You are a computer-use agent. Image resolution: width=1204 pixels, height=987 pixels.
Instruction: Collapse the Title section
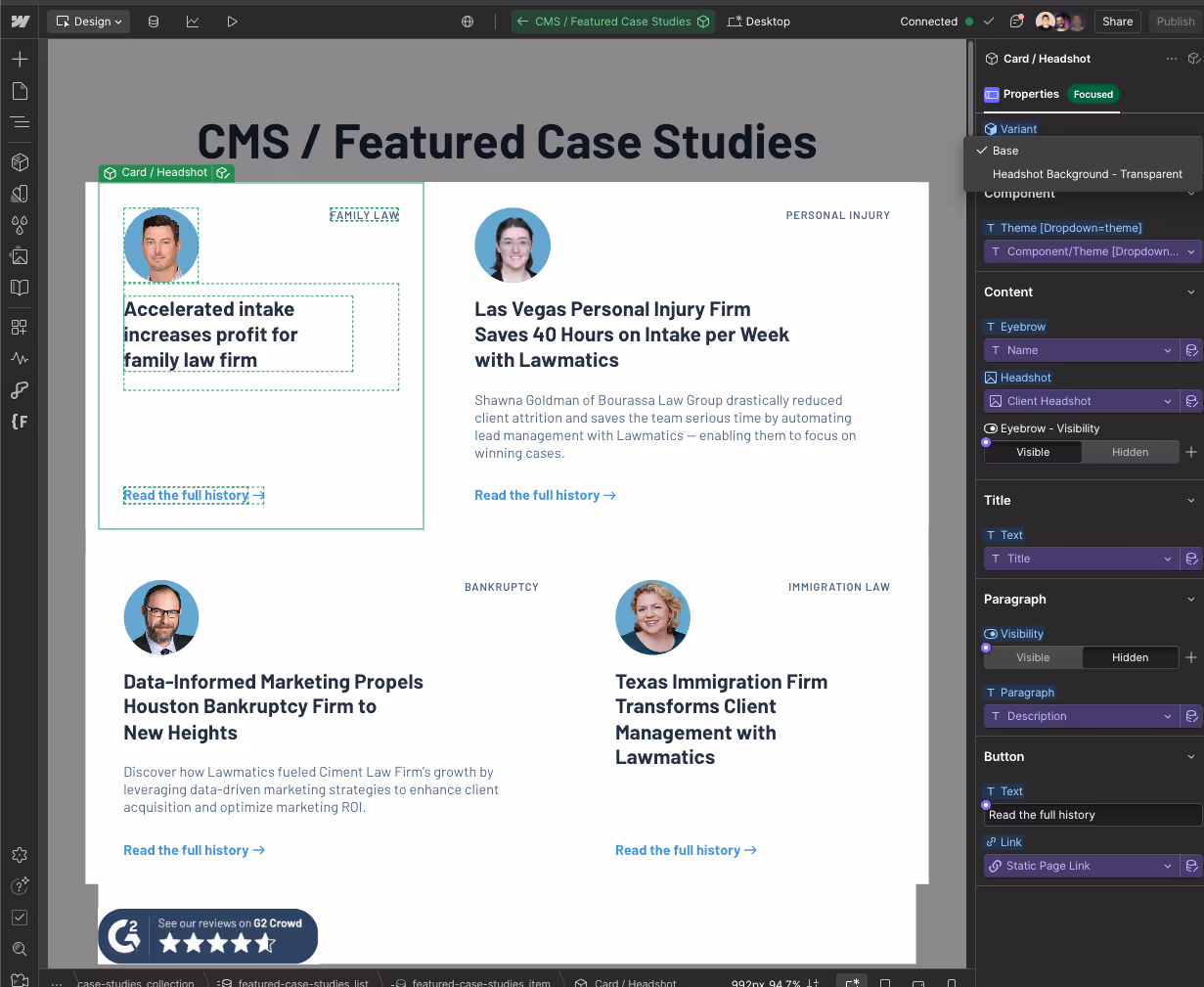point(1190,501)
